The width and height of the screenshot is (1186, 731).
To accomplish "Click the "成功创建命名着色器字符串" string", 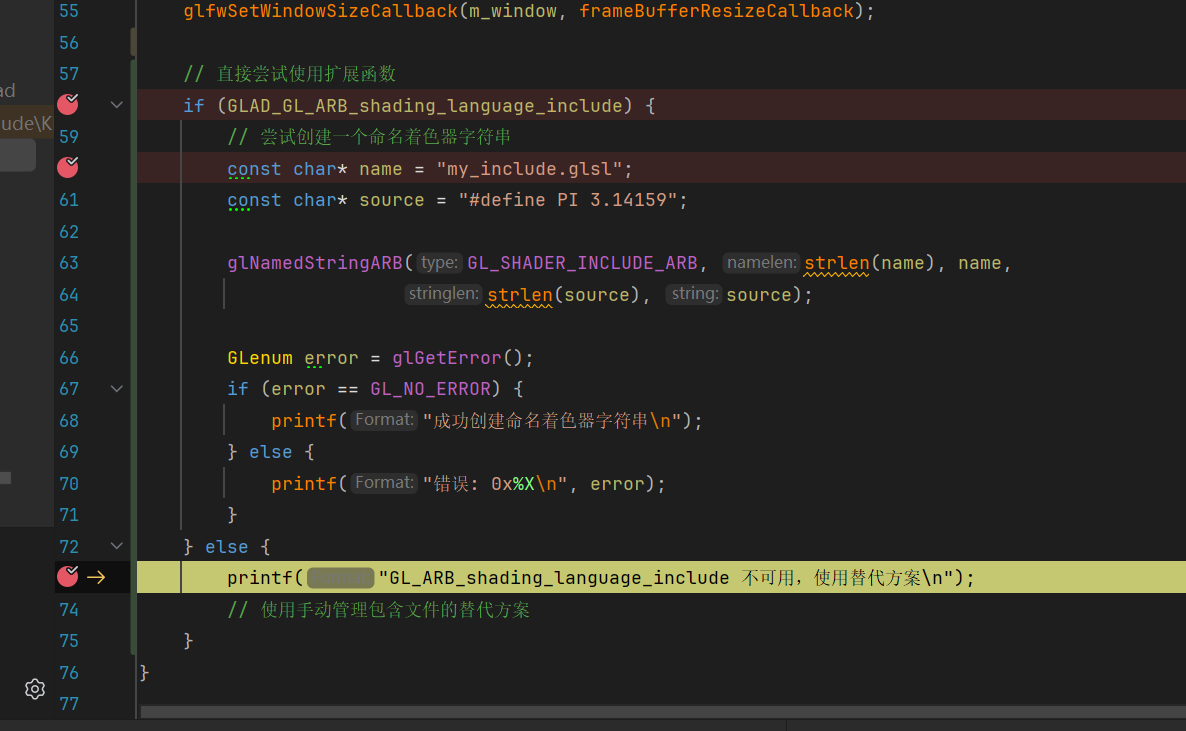I will [x=541, y=421].
